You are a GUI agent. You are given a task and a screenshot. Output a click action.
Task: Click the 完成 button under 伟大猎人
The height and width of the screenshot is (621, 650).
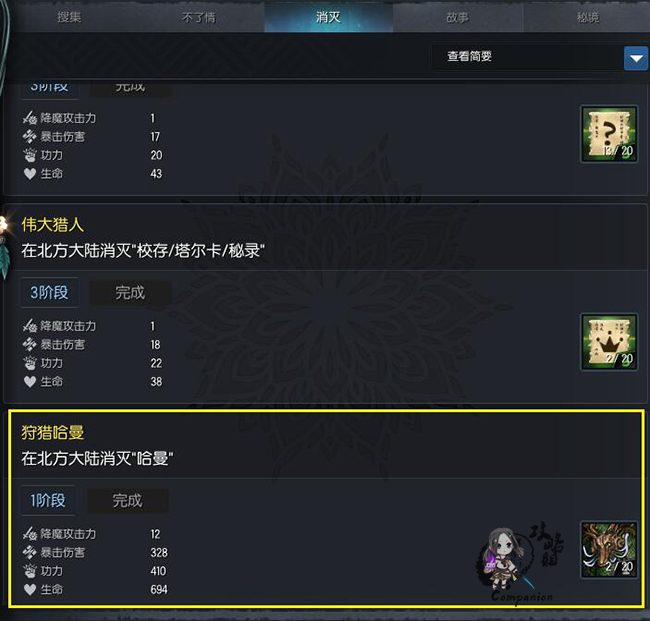tap(130, 293)
